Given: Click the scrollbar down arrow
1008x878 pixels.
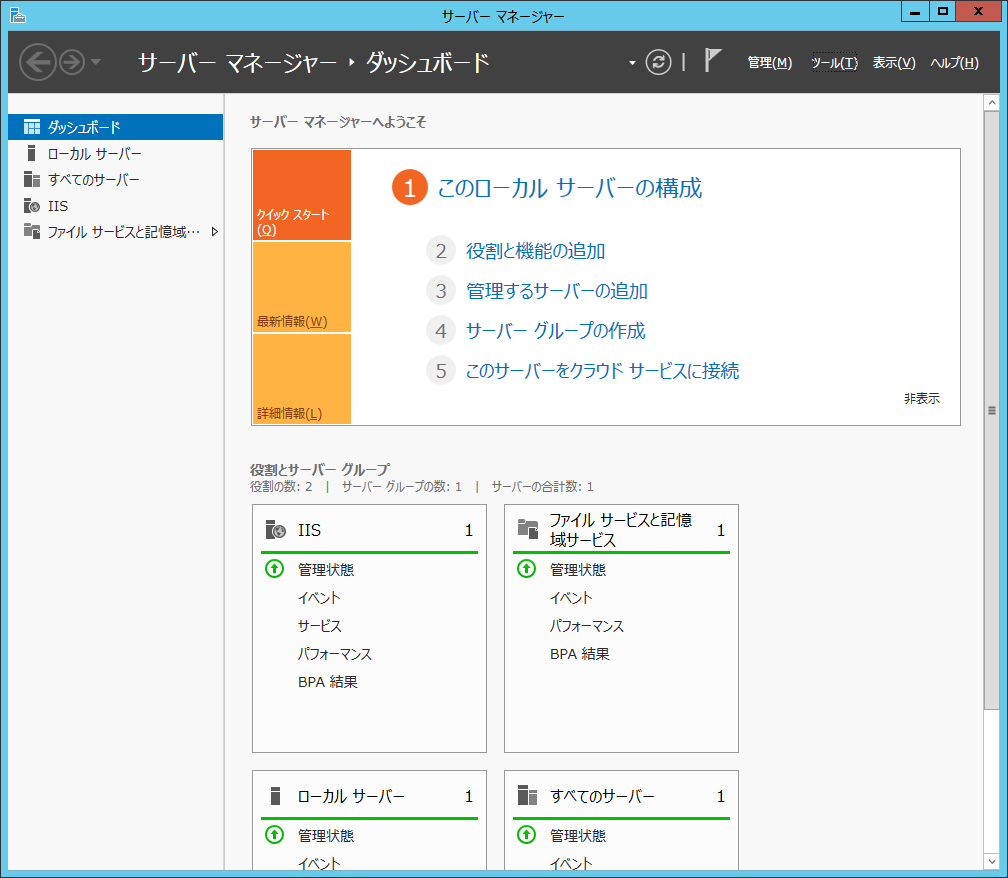Looking at the screenshot, I should [992, 861].
